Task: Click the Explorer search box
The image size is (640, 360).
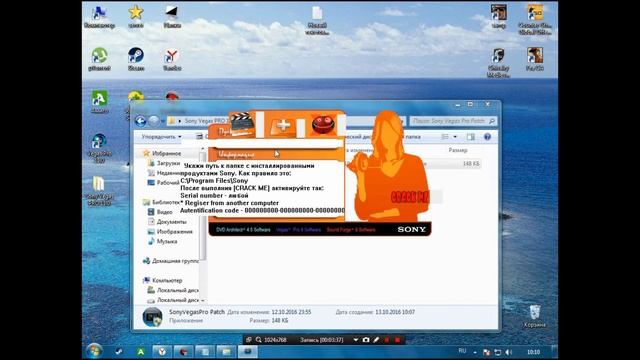Action: coord(453,121)
